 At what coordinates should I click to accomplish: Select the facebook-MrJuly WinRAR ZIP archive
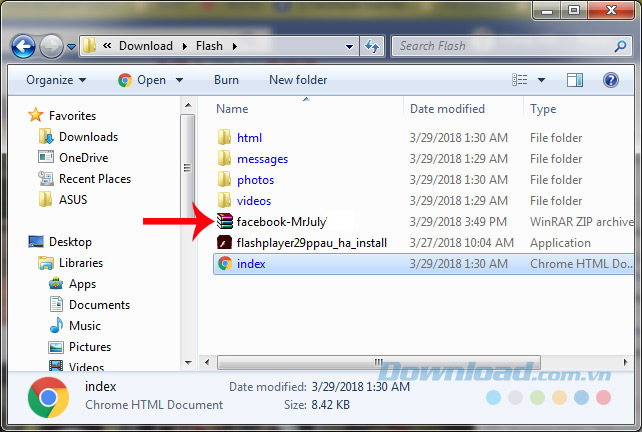281,222
